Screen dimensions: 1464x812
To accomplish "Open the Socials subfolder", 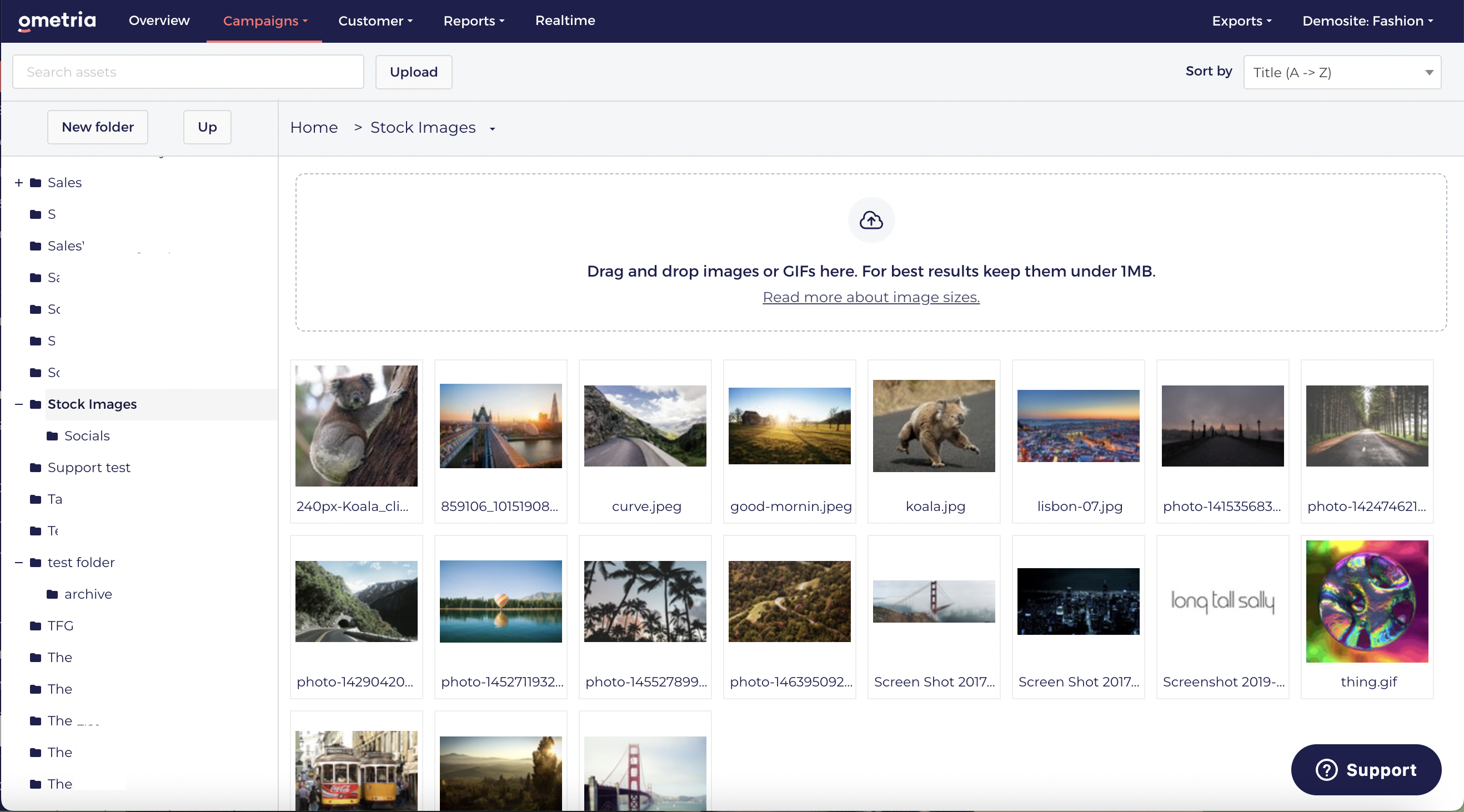I will coord(87,436).
